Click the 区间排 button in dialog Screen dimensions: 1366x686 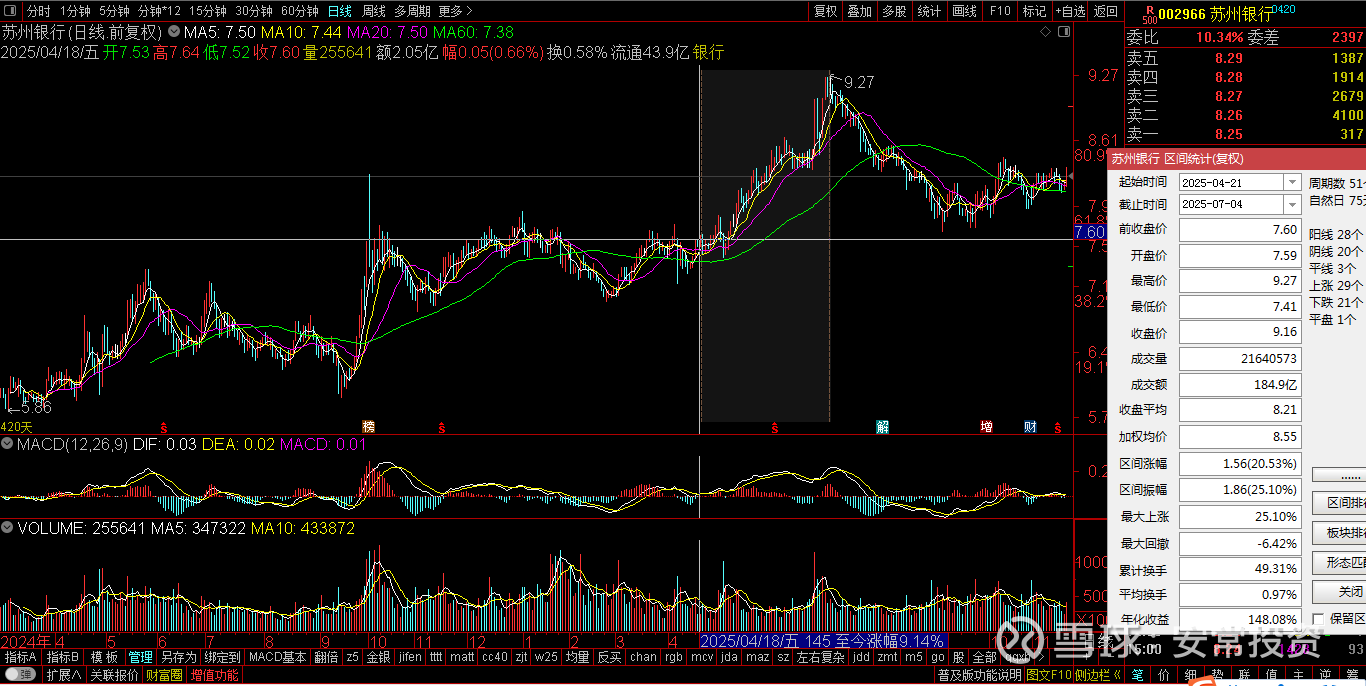click(x=1338, y=503)
